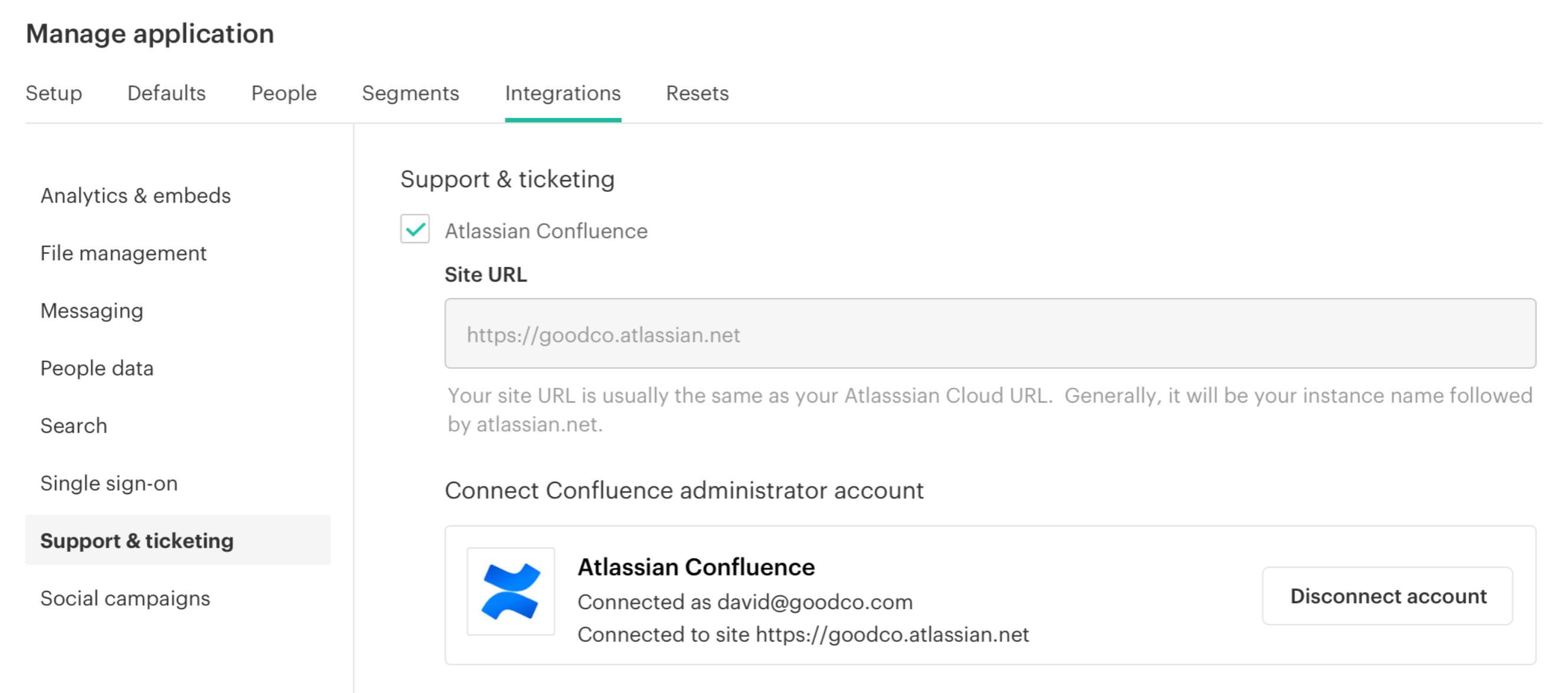Viewport: 1568px width, 693px height.
Task: Navigate to Social campaigns section
Action: (x=125, y=598)
